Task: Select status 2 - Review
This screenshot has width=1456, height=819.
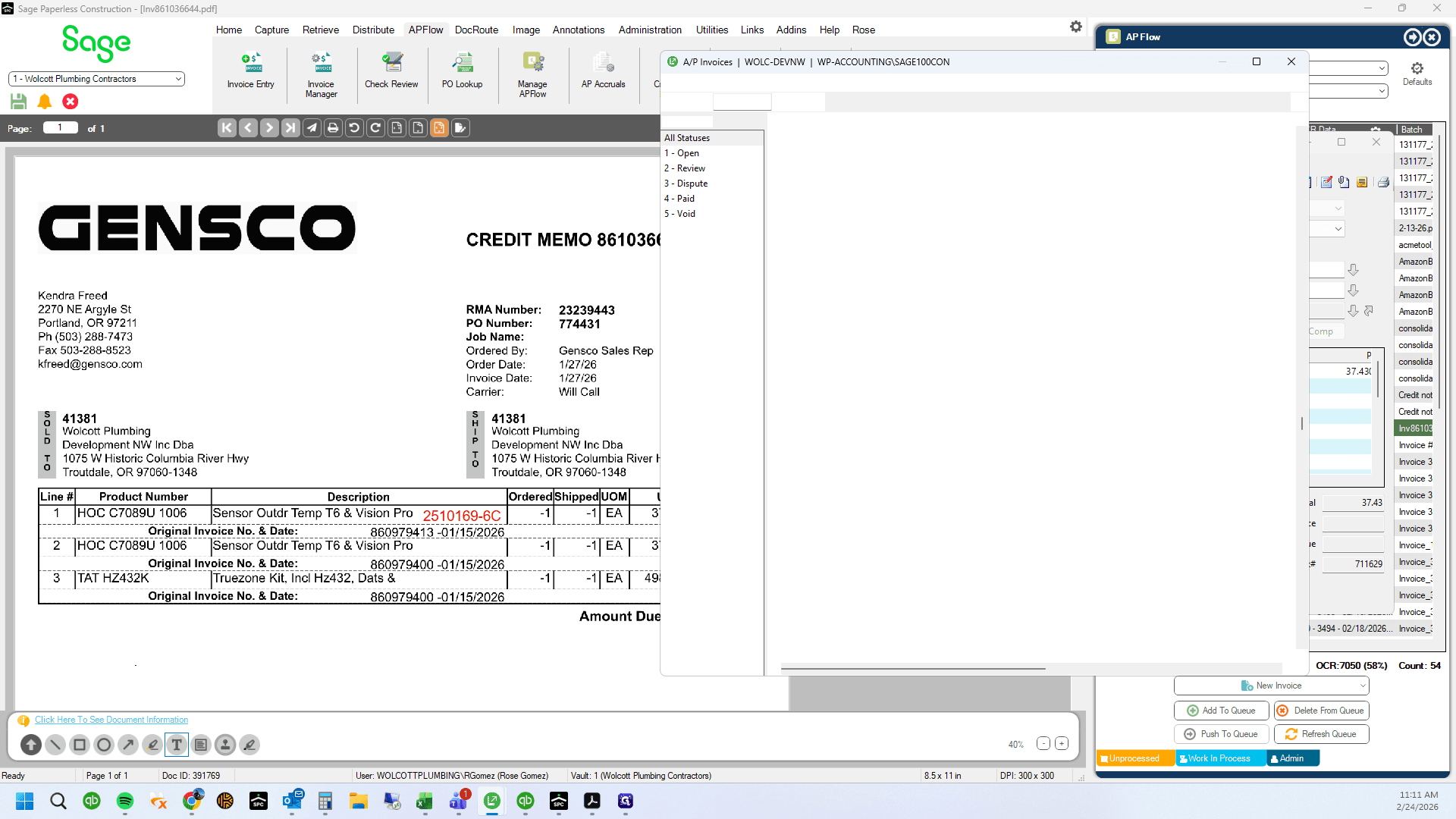Action: 712,168
